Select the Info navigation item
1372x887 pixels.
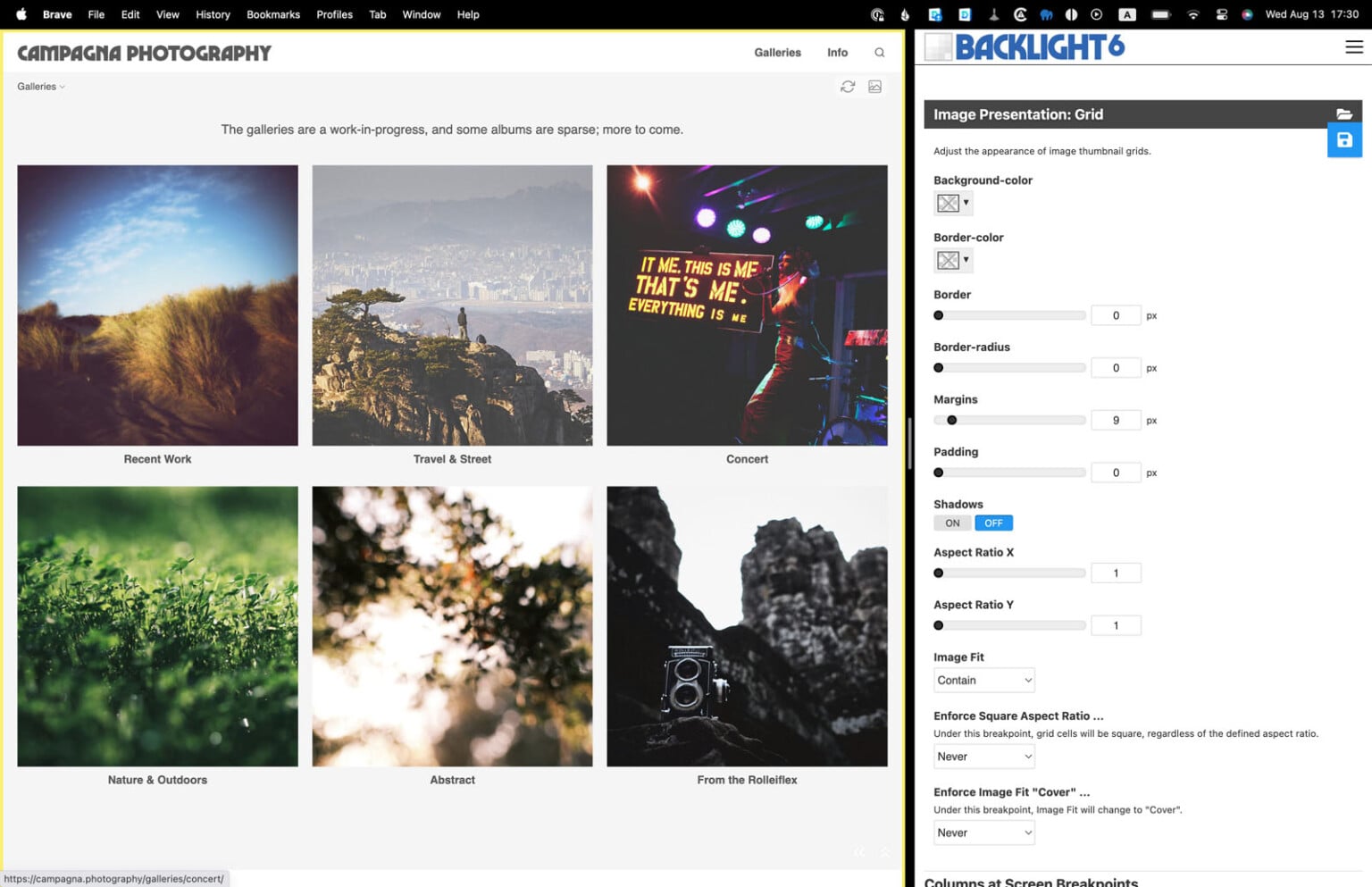[837, 53]
